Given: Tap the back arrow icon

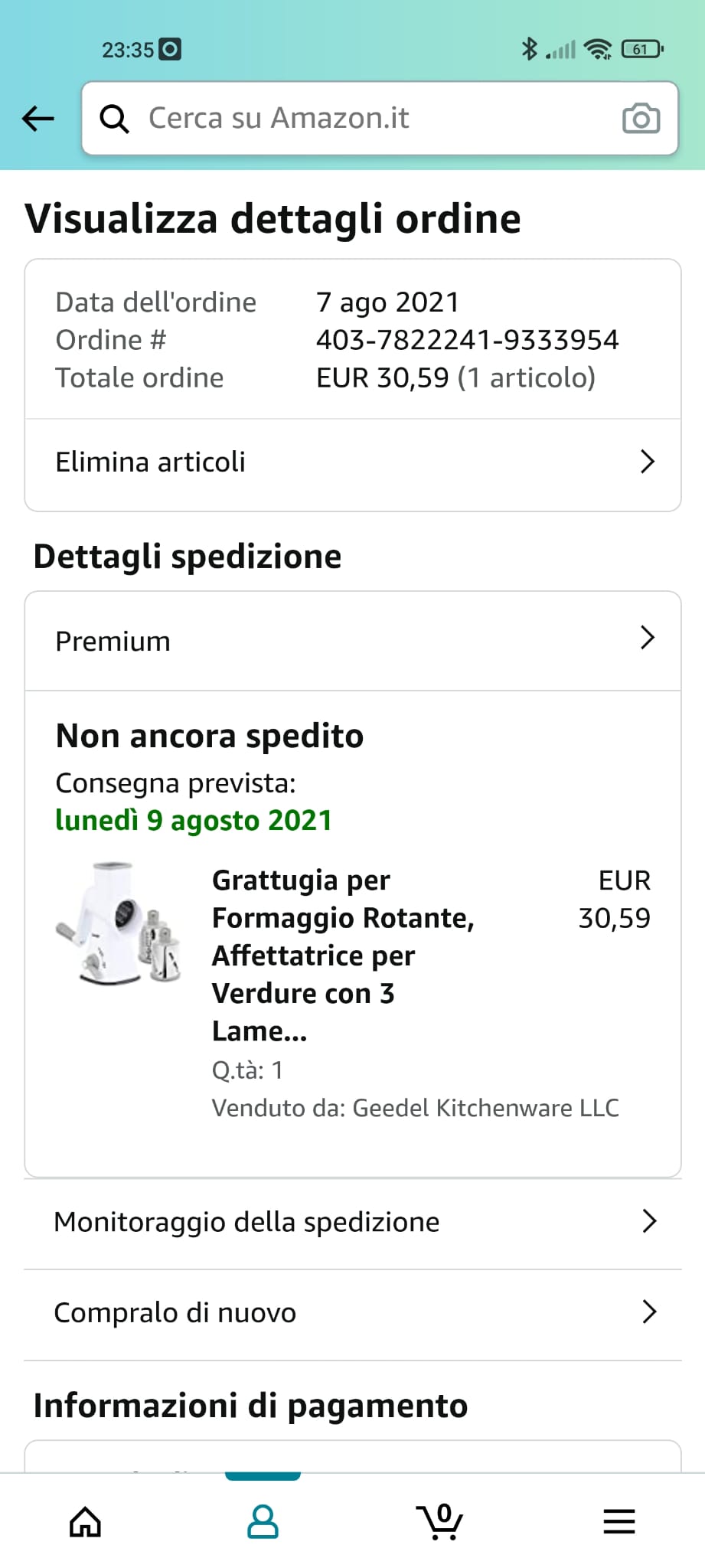Looking at the screenshot, I should tap(38, 119).
